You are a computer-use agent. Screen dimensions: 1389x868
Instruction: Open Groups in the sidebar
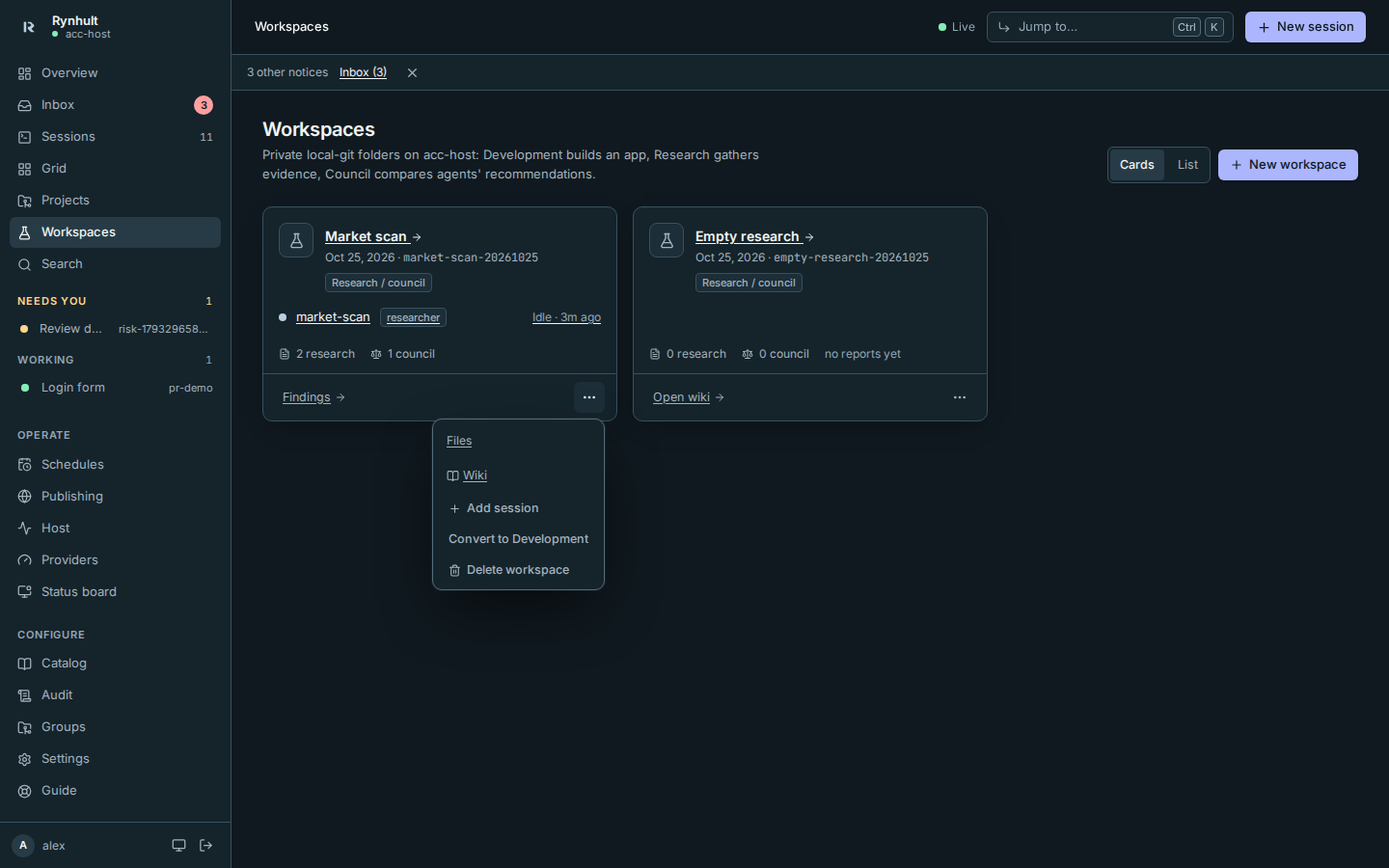click(x=115, y=727)
